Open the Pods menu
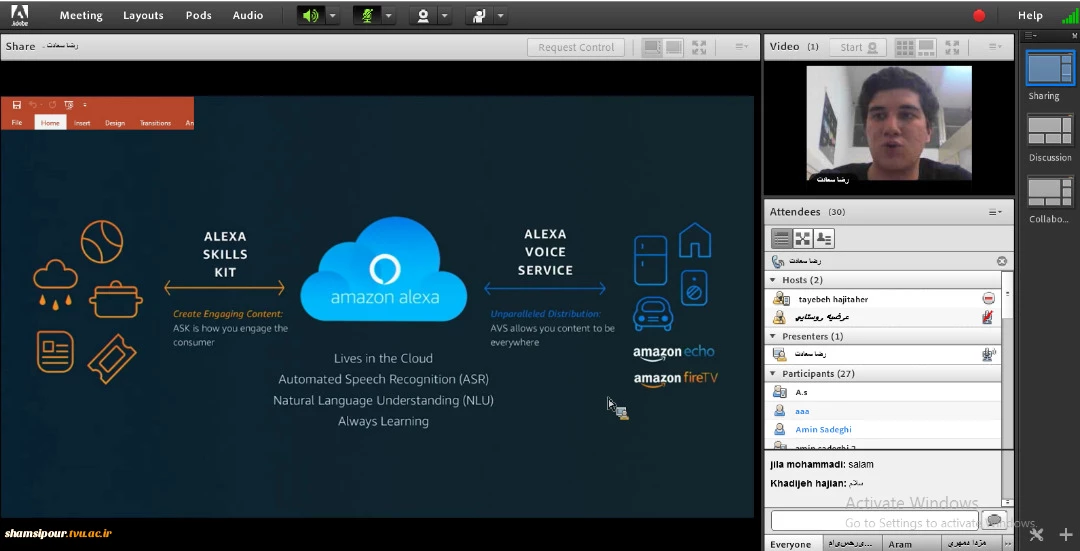Viewport: 1080px width, 551px height. [x=198, y=15]
